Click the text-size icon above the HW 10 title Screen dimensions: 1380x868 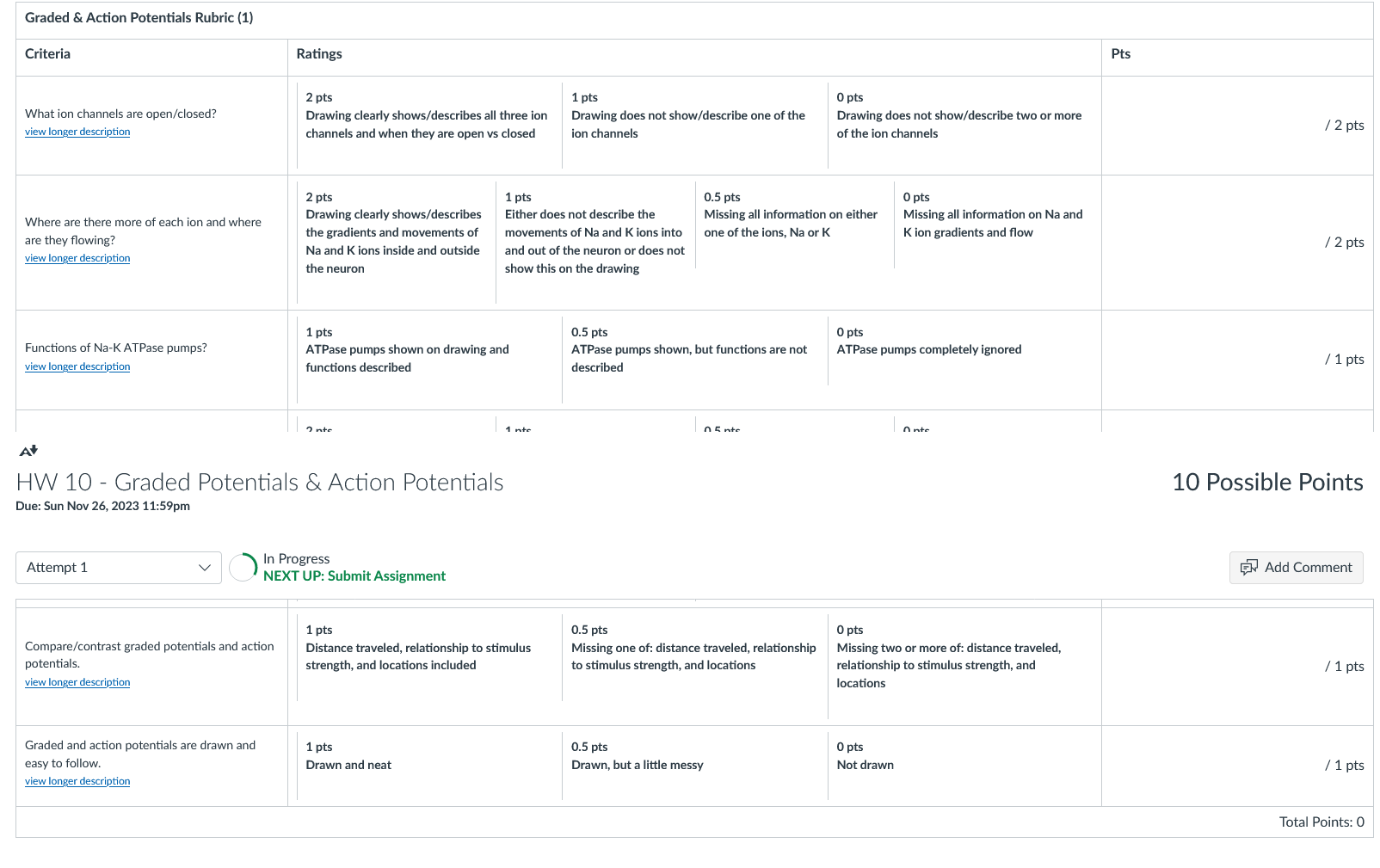[x=28, y=450]
